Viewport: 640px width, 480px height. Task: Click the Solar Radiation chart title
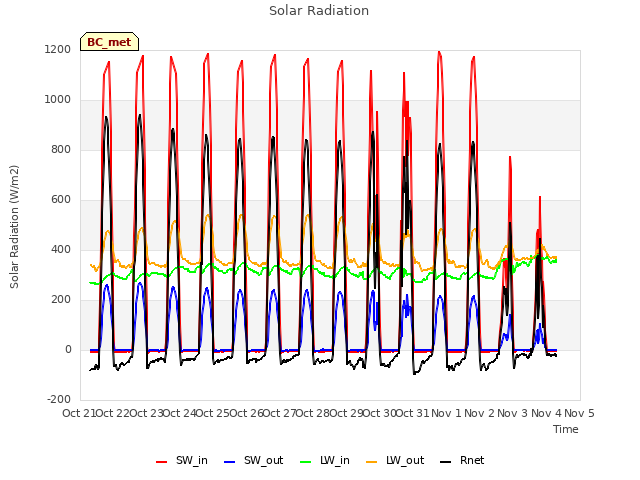tap(319, 11)
